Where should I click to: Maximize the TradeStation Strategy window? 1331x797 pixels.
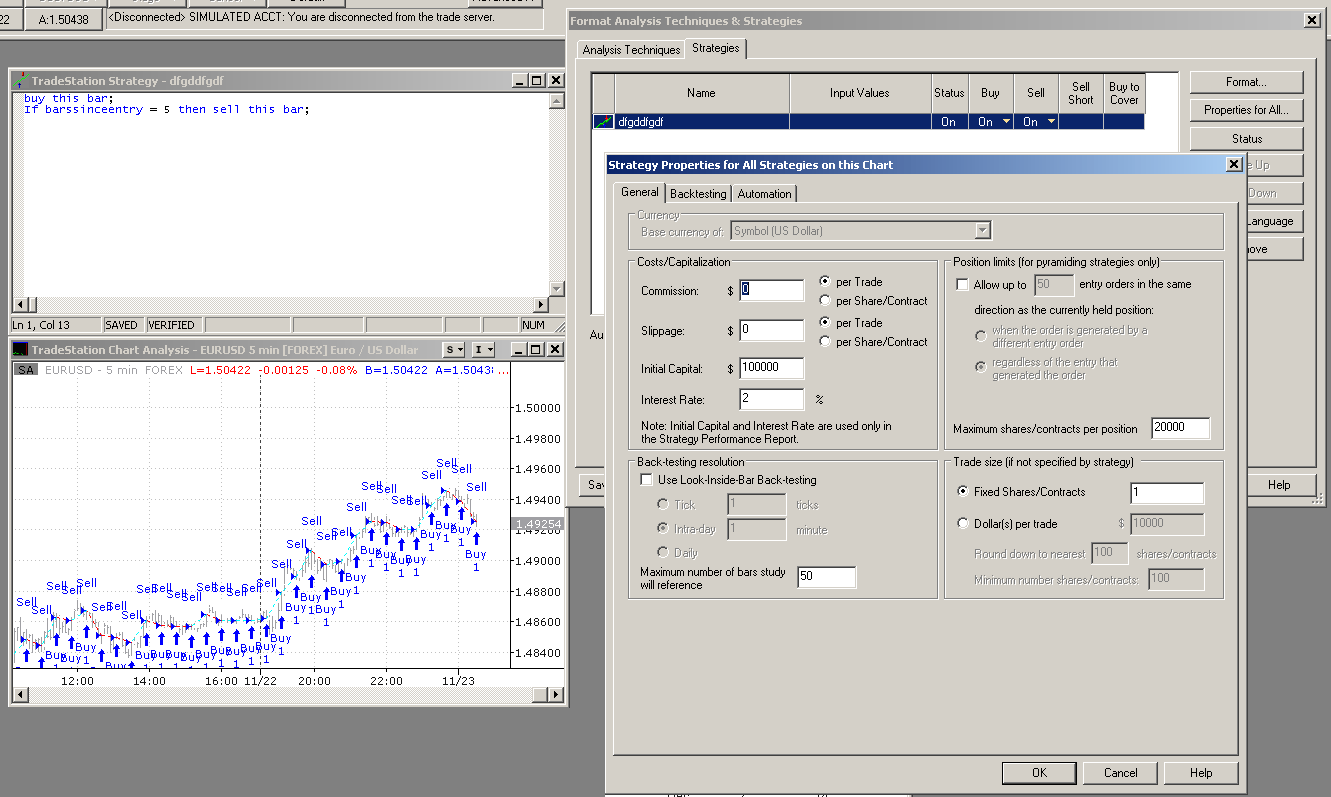(x=536, y=81)
